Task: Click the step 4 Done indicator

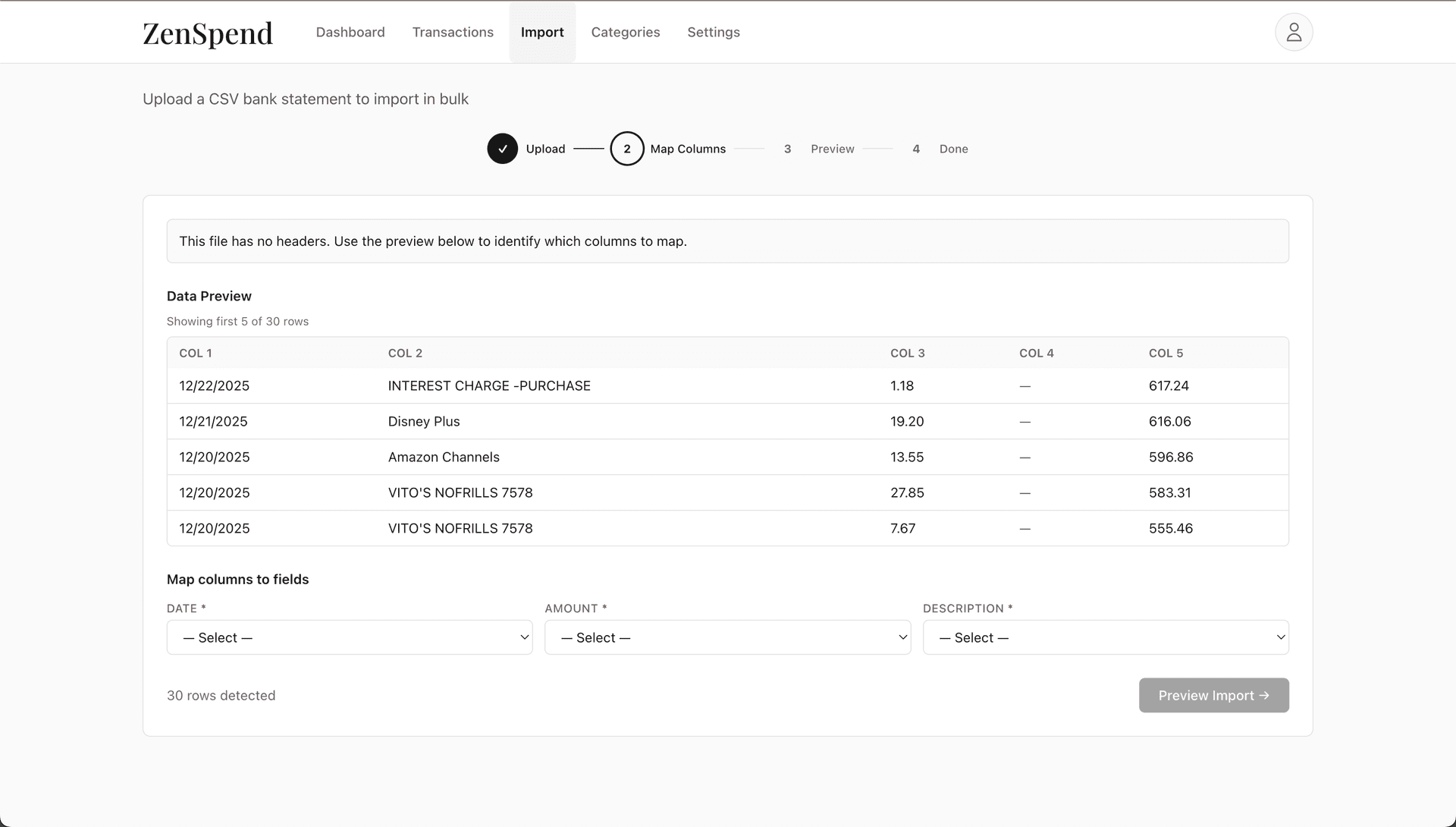Action: (x=916, y=149)
